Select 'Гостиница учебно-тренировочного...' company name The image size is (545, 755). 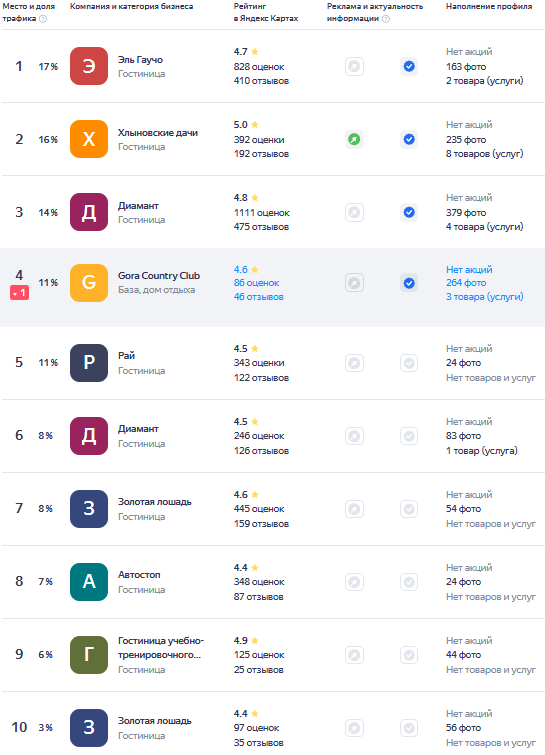pyautogui.click(x=161, y=648)
